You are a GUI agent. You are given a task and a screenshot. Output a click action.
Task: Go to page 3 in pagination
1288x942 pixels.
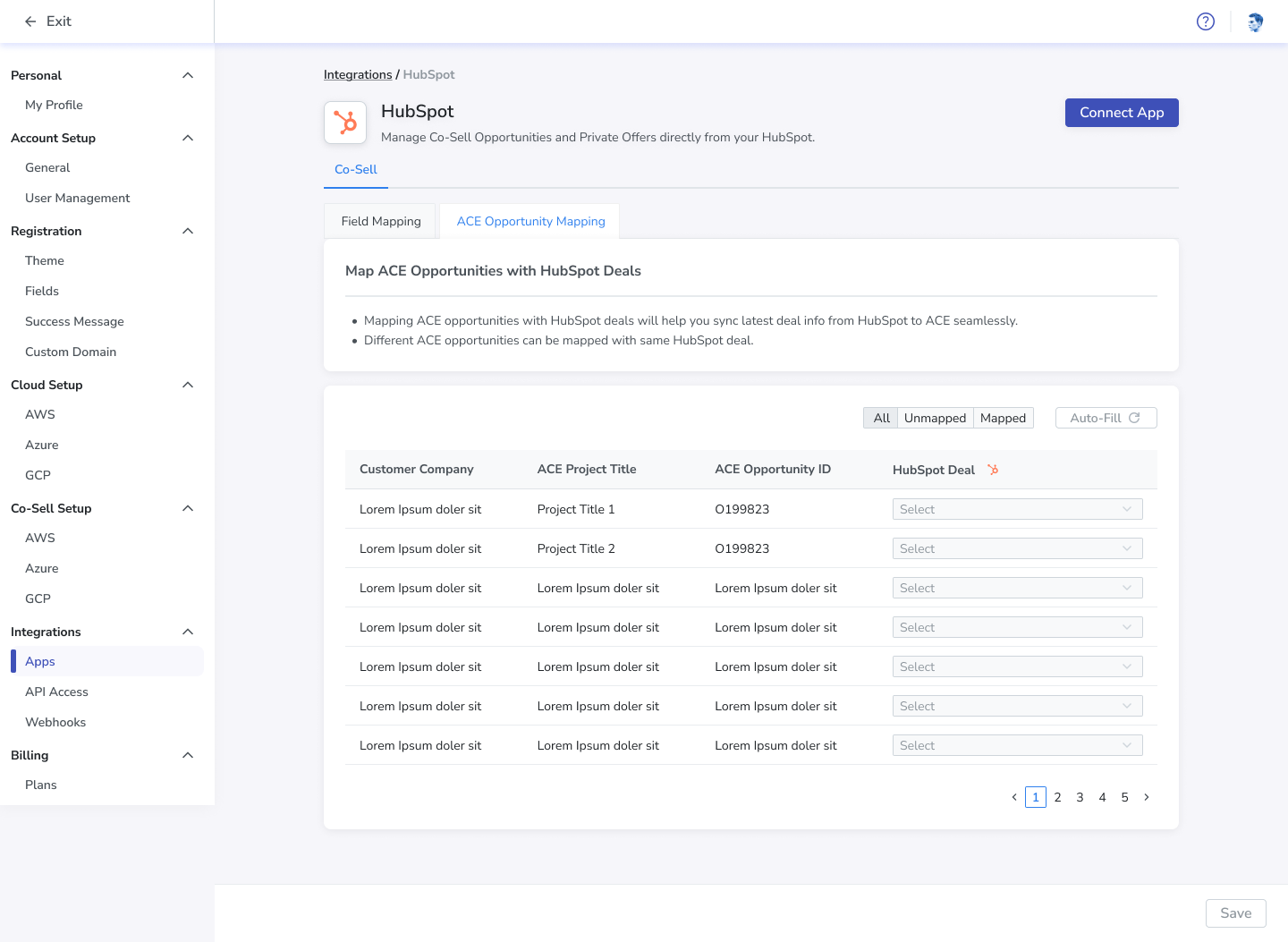coord(1080,797)
